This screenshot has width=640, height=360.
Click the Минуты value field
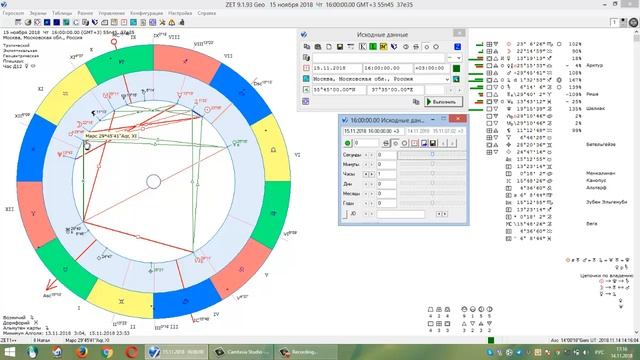pyautogui.click(x=386, y=164)
